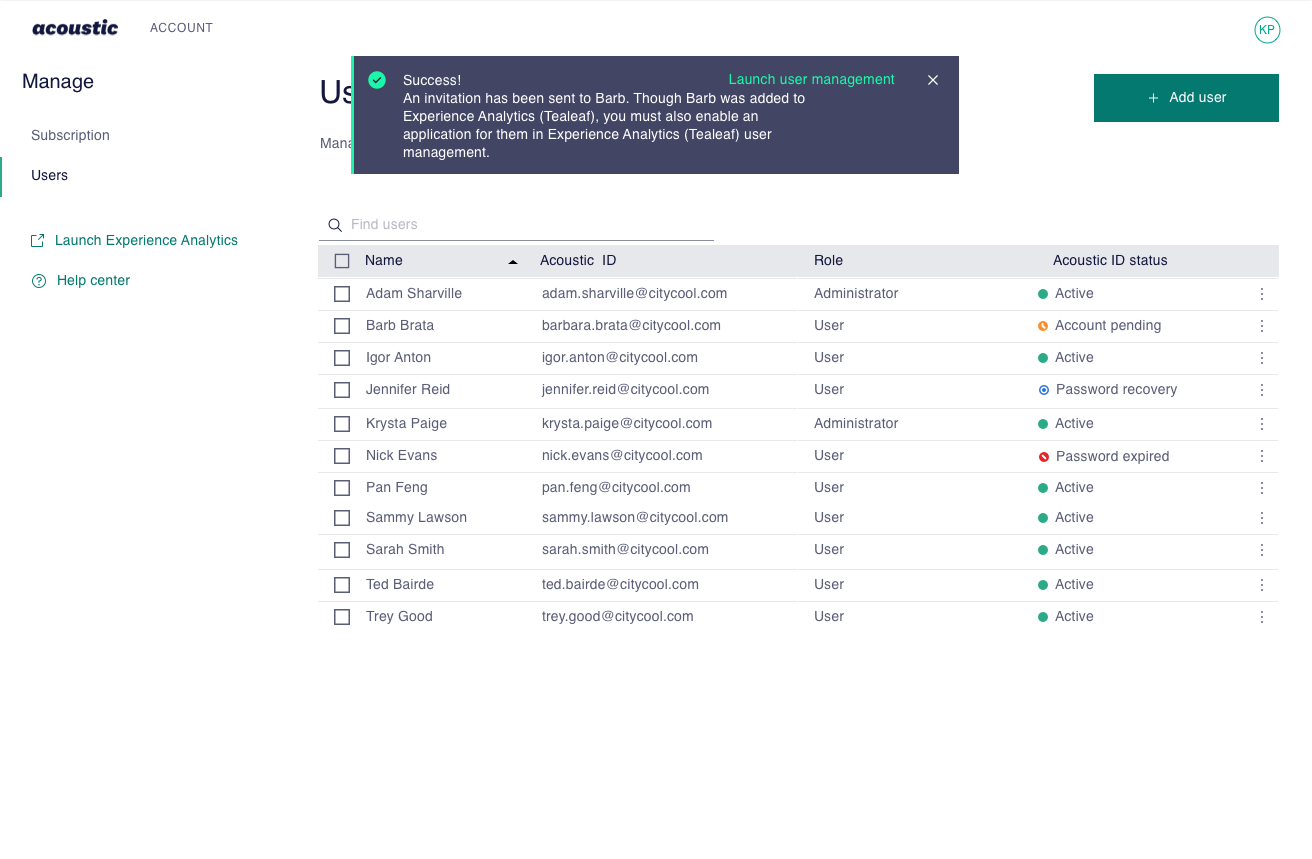Click the name Ted Bairde
Viewport: 1312px width, 859px height.
400,584
